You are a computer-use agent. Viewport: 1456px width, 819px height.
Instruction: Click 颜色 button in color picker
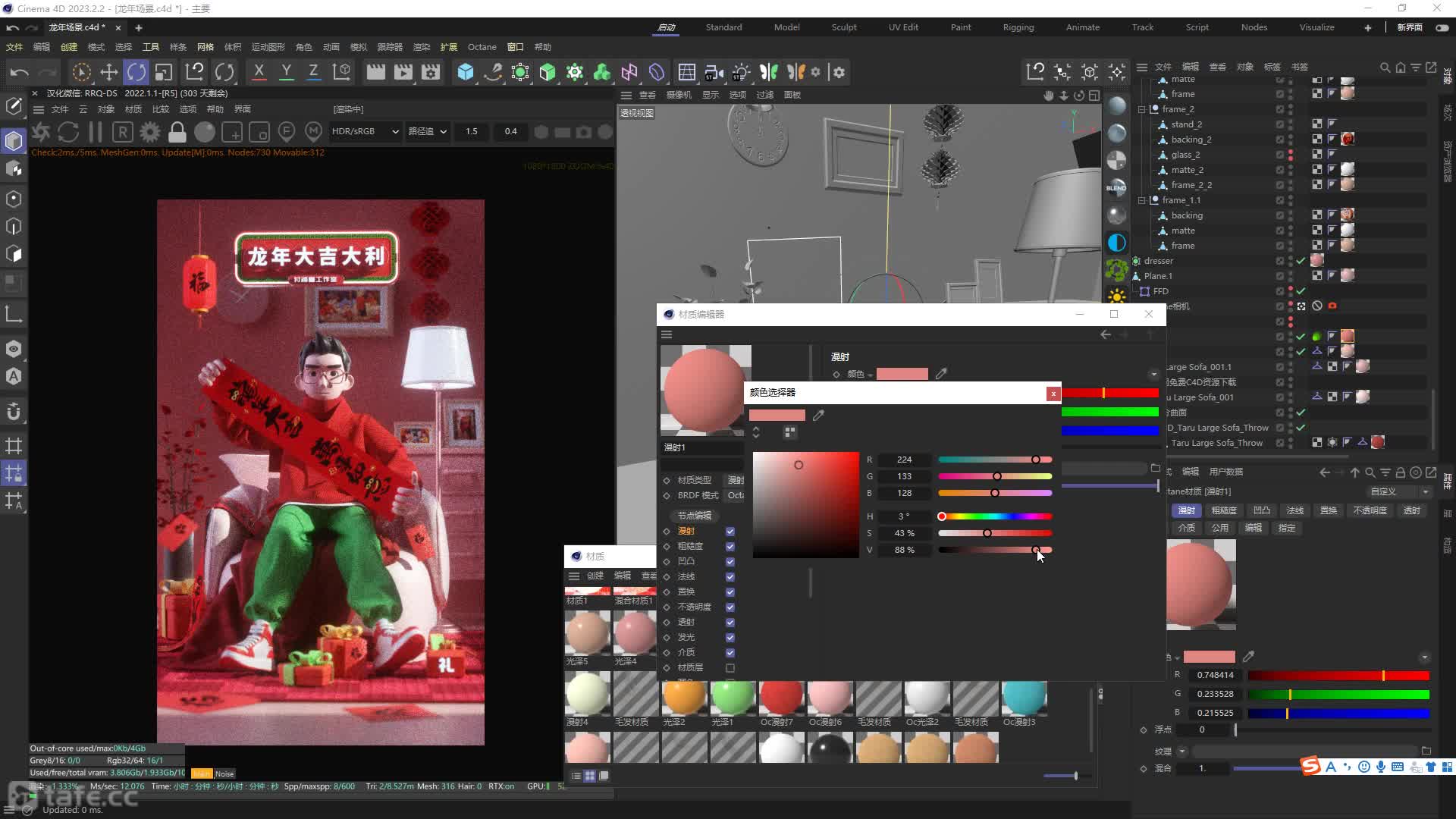[x=854, y=374]
